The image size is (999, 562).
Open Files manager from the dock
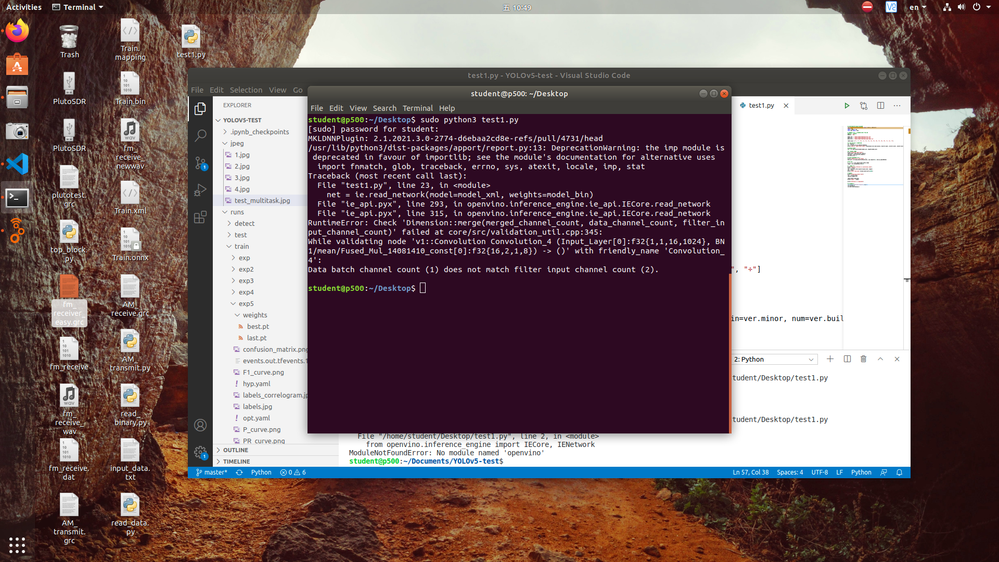pos(17,97)
